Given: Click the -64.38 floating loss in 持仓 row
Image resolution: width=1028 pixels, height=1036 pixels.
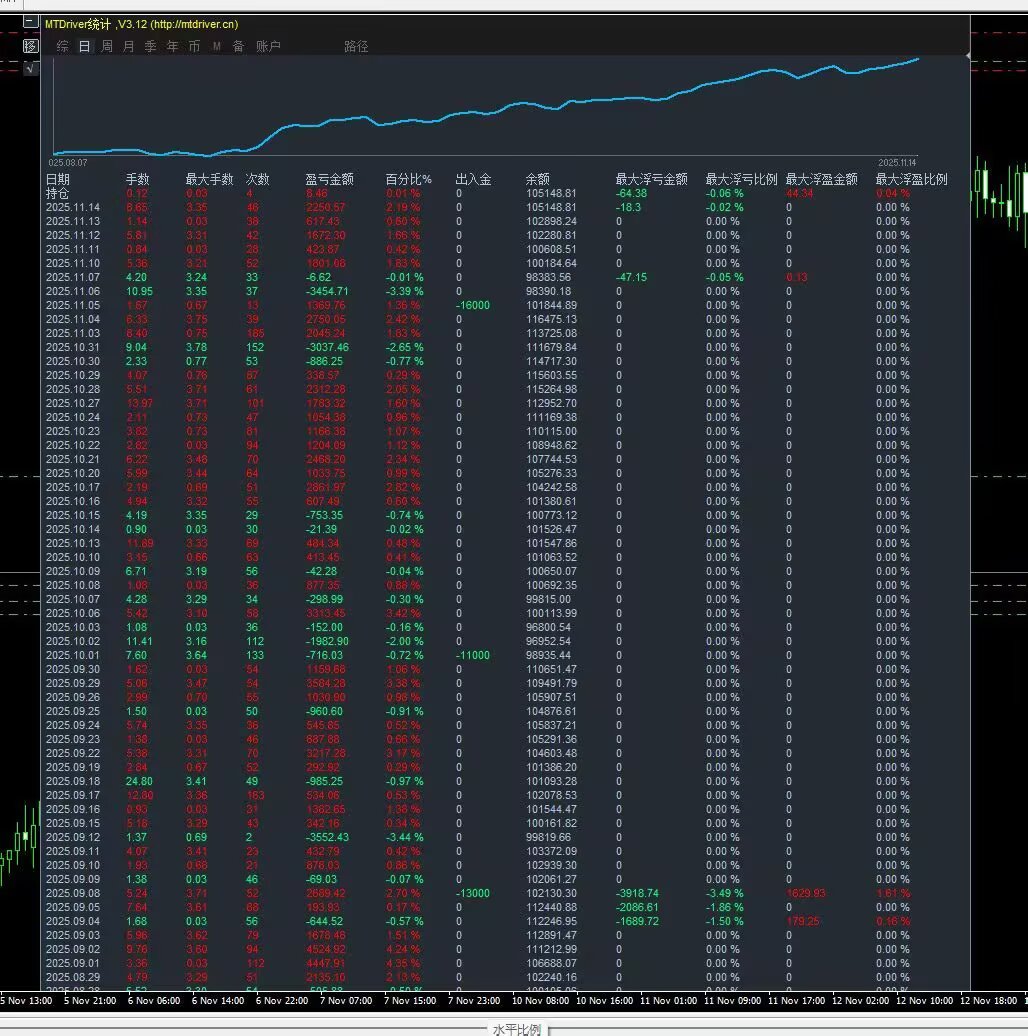Looking at the screenshot, I should point(632,194).
